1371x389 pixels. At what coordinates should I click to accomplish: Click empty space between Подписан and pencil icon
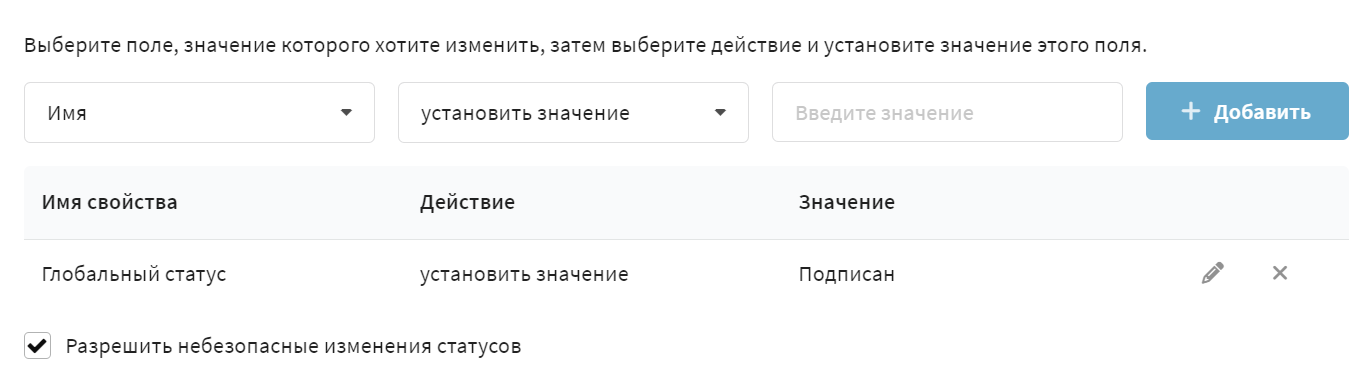1045,274
